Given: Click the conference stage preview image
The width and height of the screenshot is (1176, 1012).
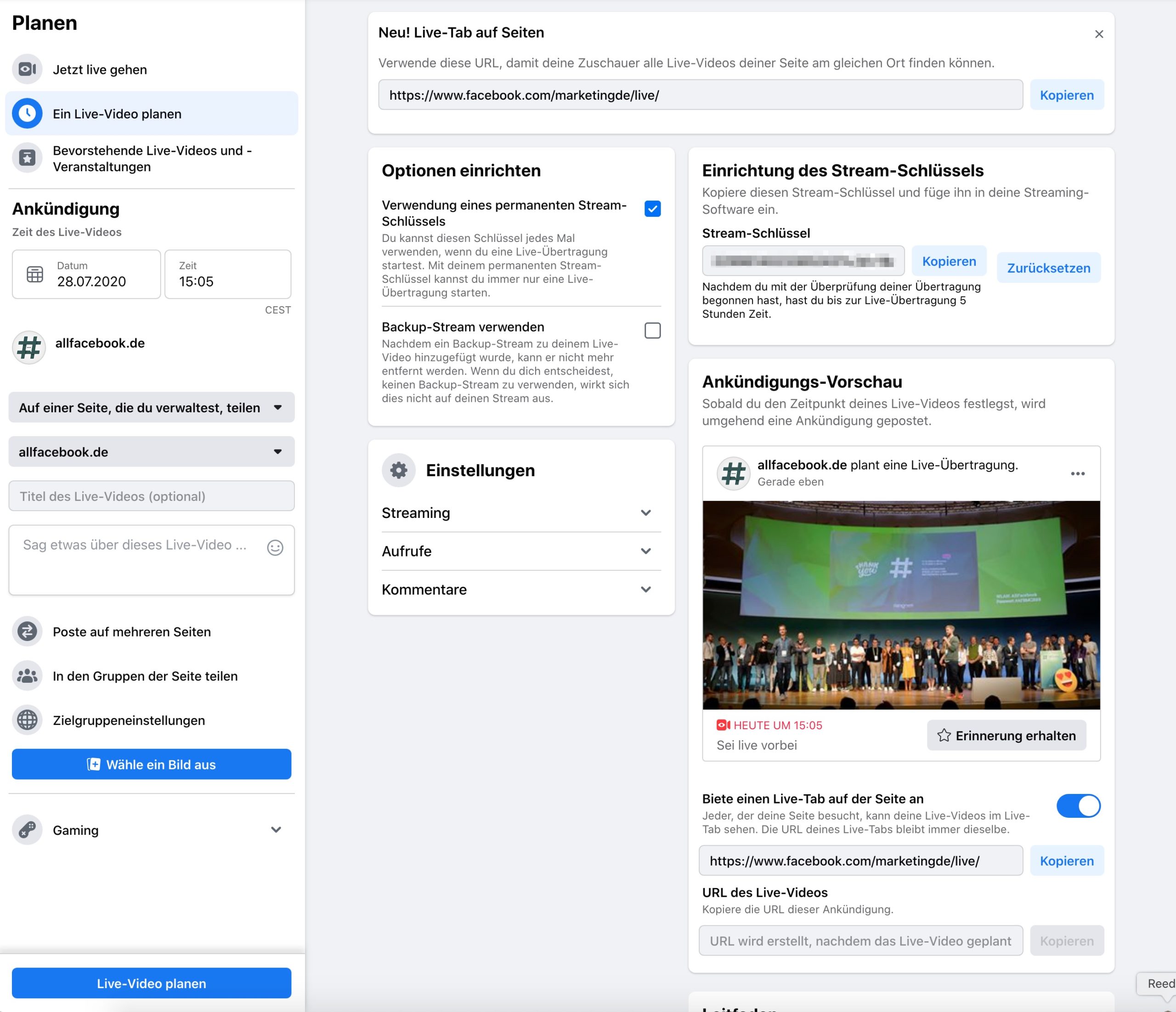Looking at the screenshot, I should click(901, 605).
